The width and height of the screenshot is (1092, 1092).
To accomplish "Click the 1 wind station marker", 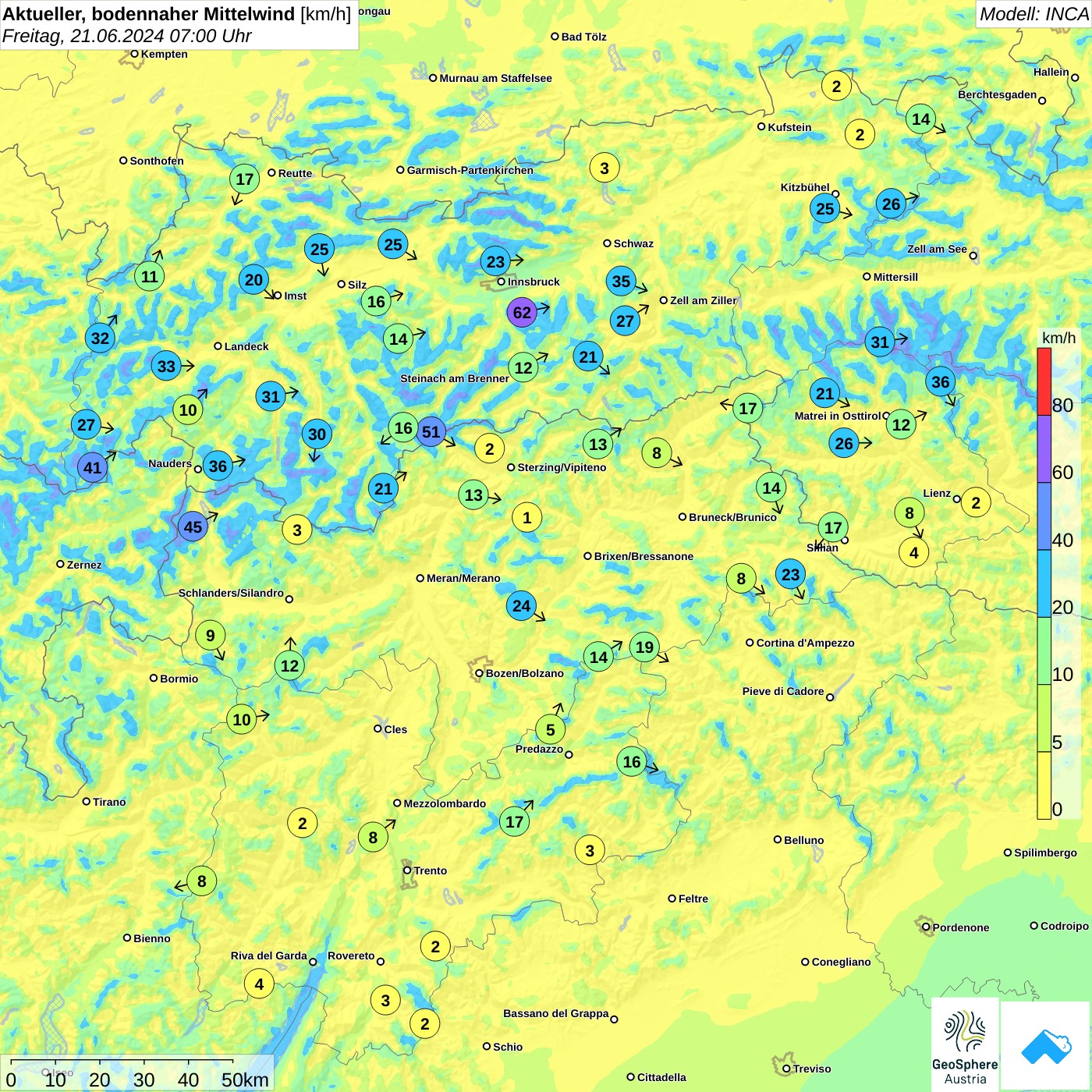I will 526,517.
